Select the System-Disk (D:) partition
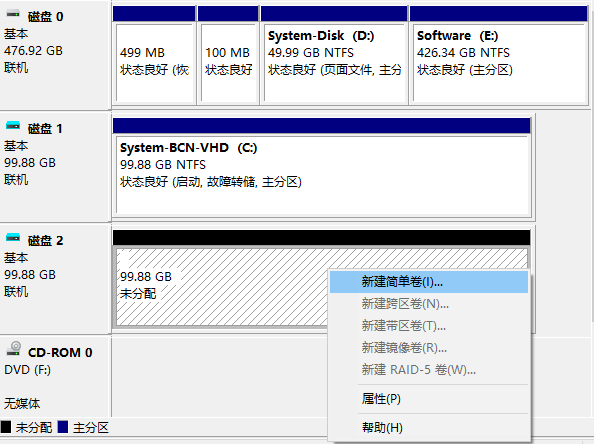The height and width of the screenshot is (444, 594). pyautogui.click(x=334, y=63)
